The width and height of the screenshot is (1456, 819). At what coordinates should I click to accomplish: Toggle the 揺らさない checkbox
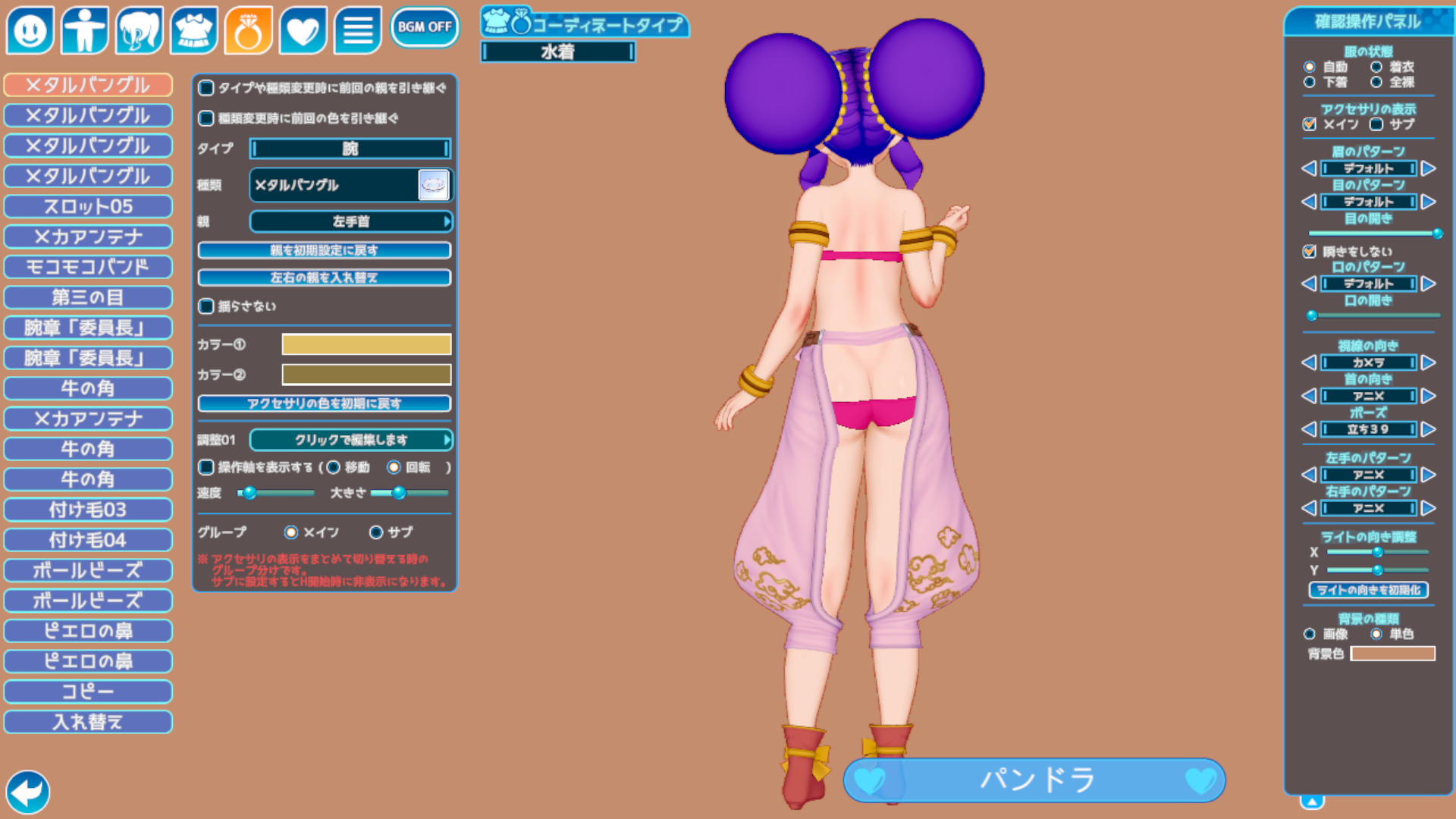point(206,306)
